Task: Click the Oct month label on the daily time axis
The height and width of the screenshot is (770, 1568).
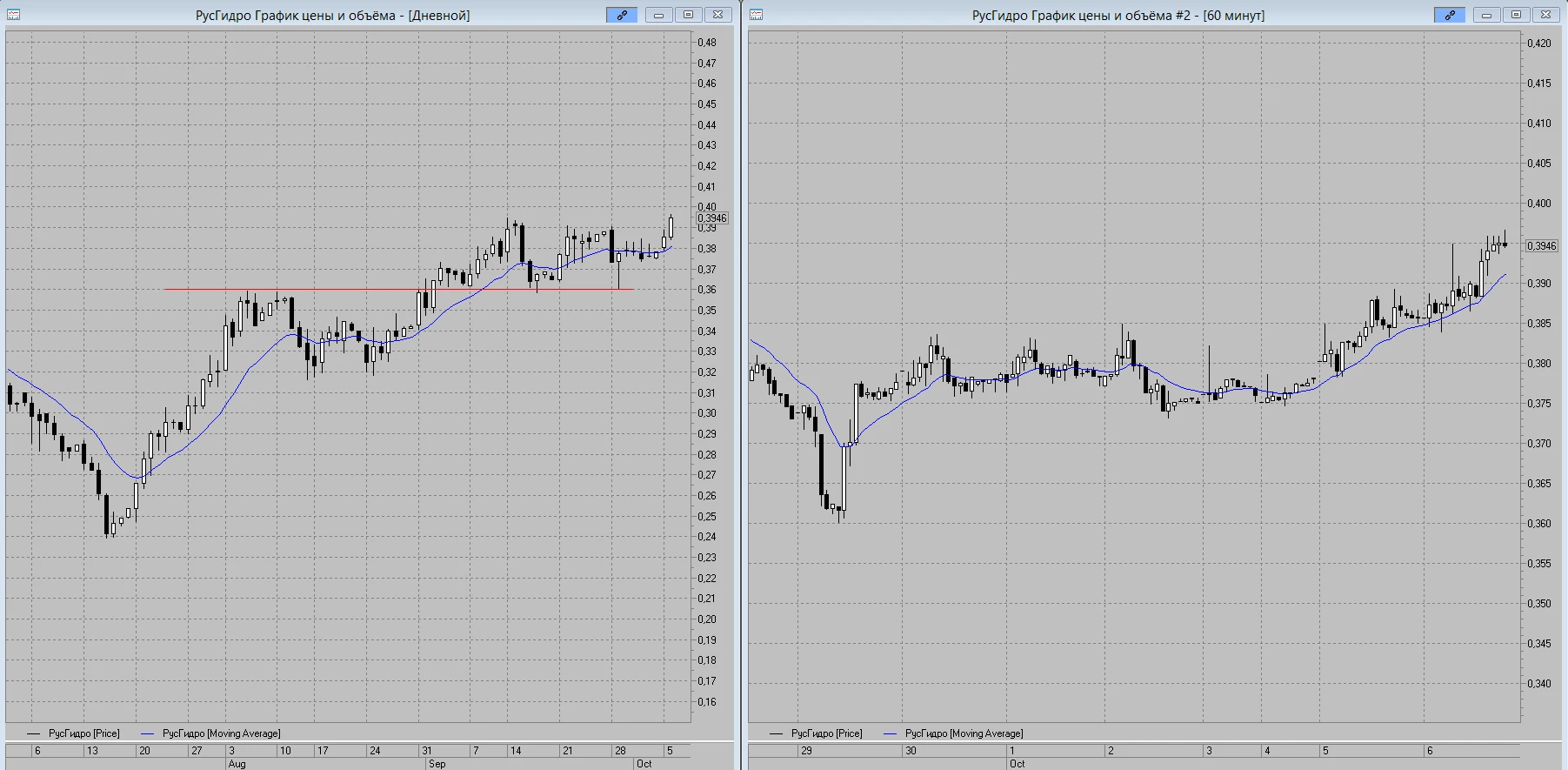Action: click(644, 764)
